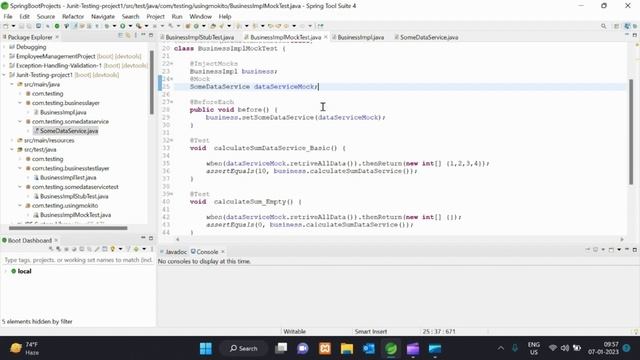Click the Collapse All icon in Package Explorer
This screenshot has width=640, height=360.
[120, 36]
